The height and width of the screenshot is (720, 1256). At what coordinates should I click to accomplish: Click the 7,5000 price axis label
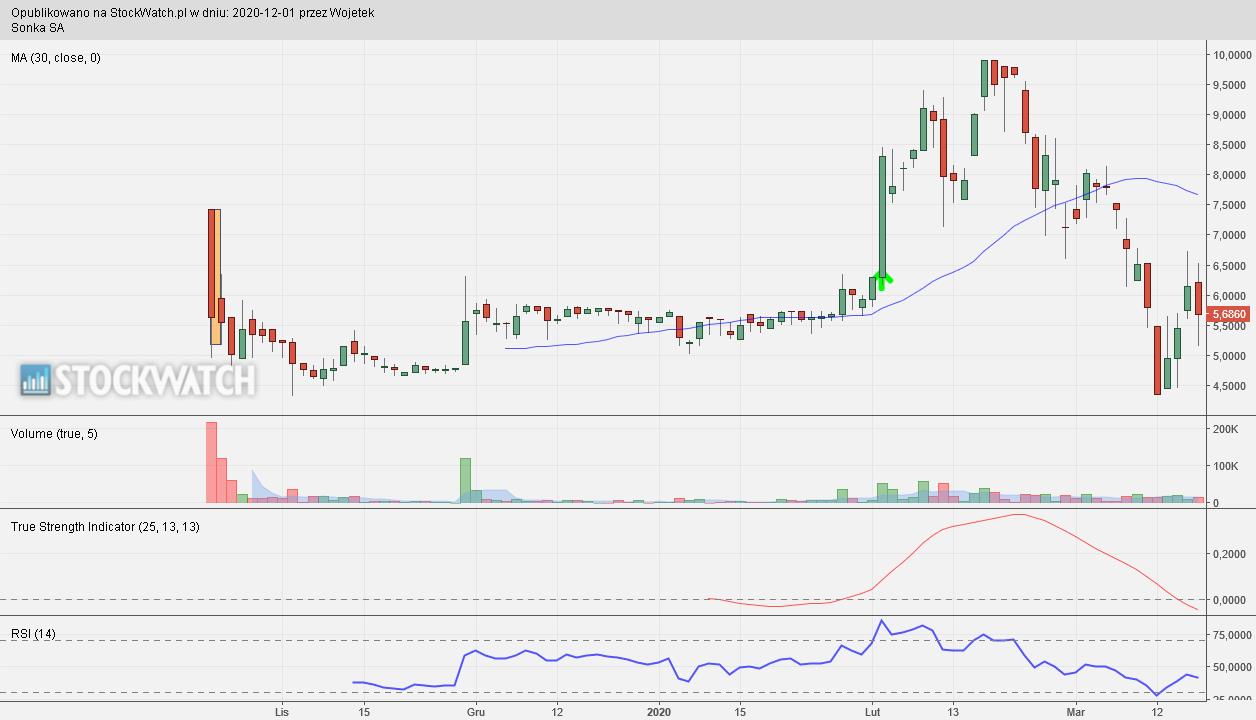(1231, 205)
